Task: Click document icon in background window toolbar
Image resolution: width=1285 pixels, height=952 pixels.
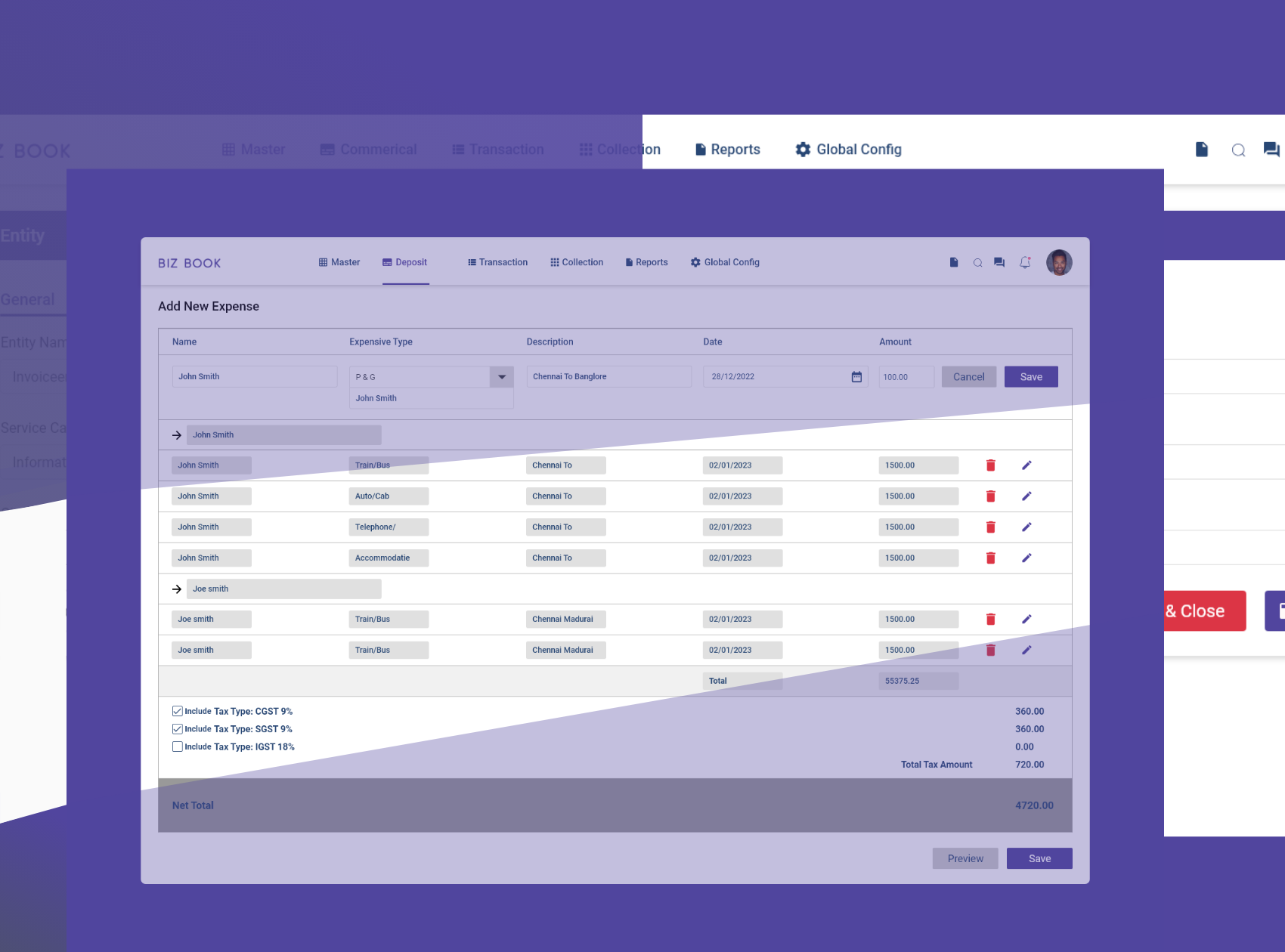Action: (1202, 150)
